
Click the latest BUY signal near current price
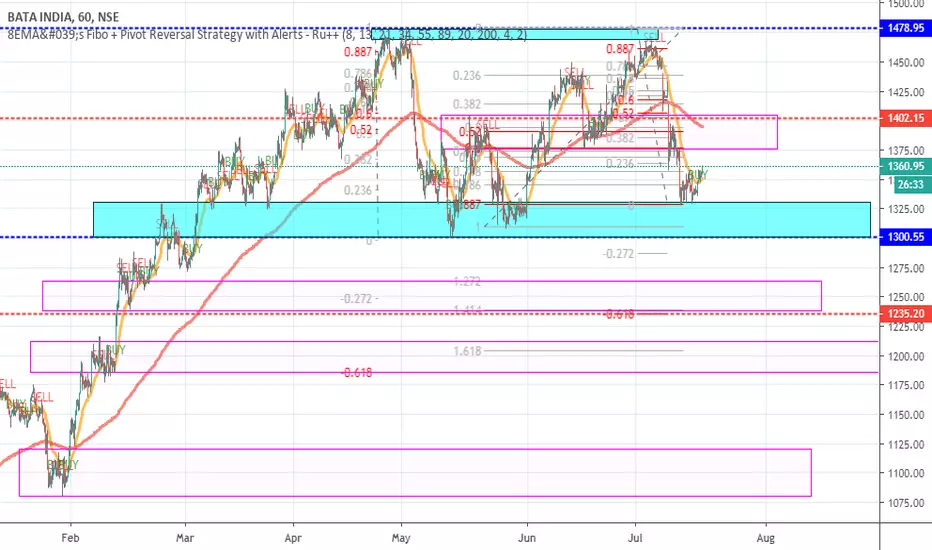point(698,175)
